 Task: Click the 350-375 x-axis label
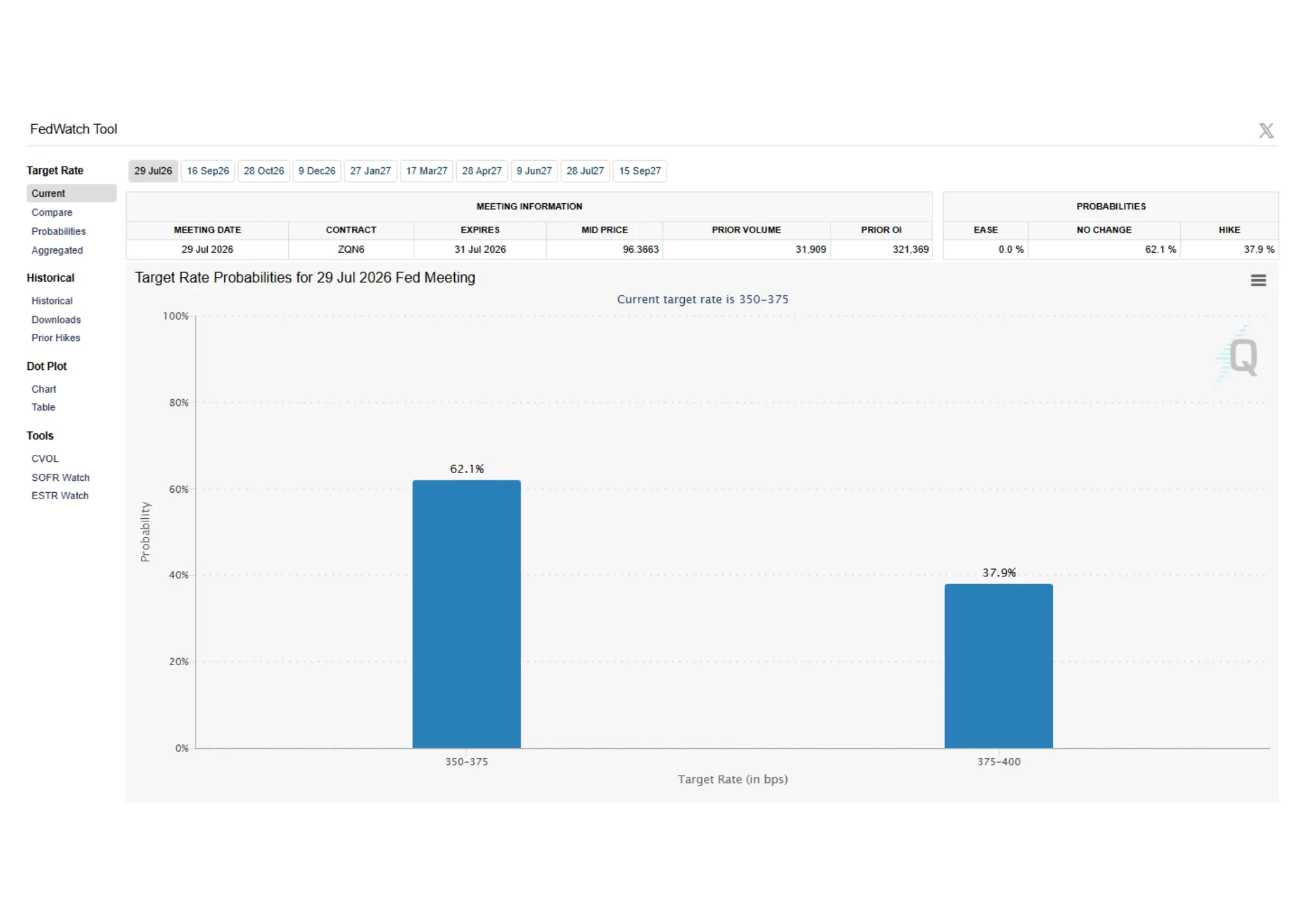tap(467, 762)
